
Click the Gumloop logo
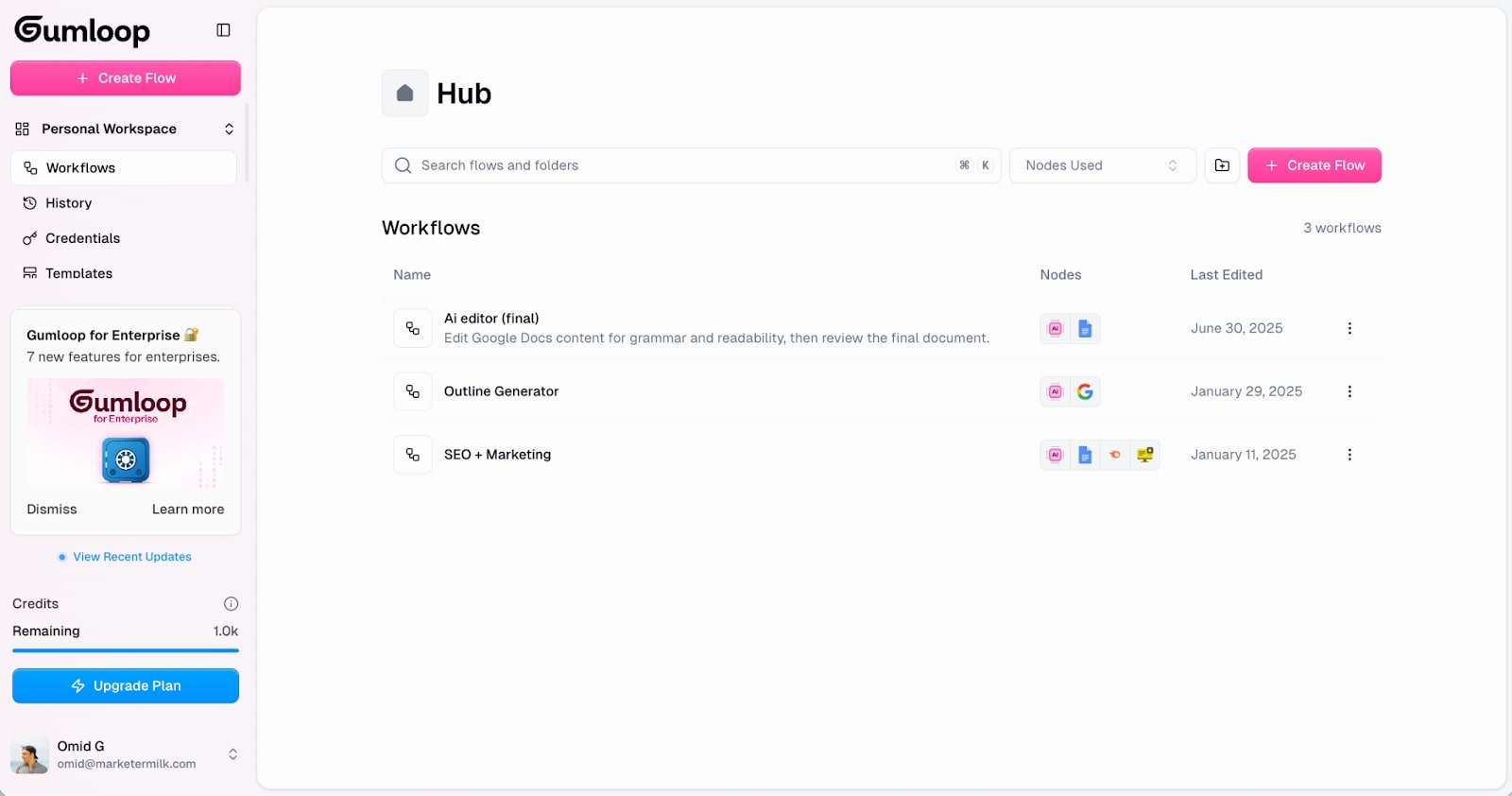[x=82, y=30]
